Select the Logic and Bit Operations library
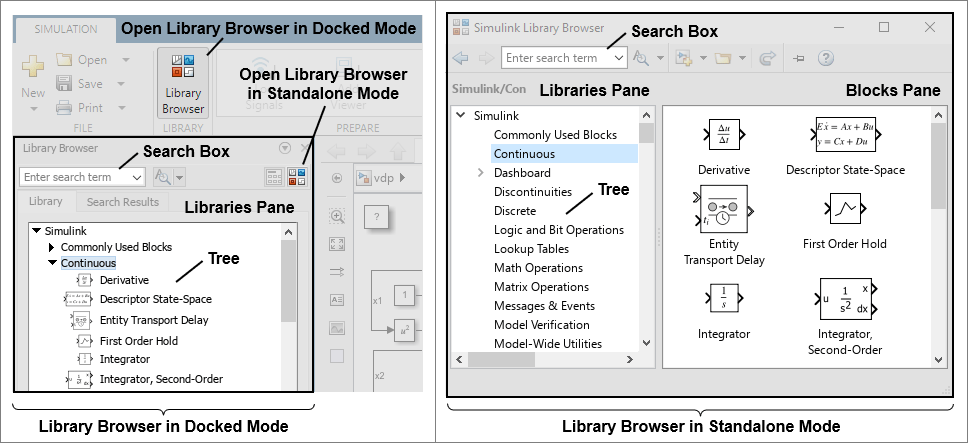The height and width of the screenshot is (443, 968). pyautogui.click(x=559, y=230)
